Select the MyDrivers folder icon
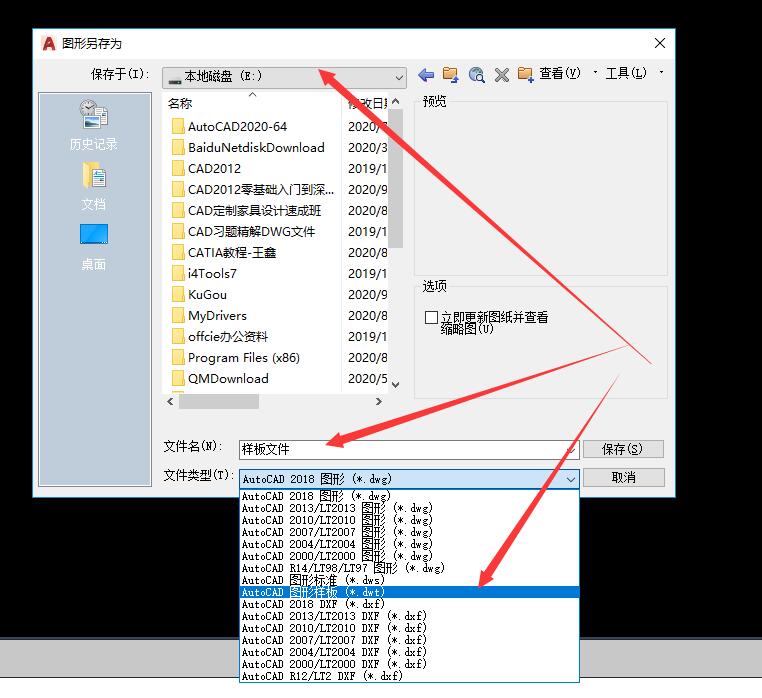Image resolution: width=762 pixels, height=698 pixels. tap(178, 315)
